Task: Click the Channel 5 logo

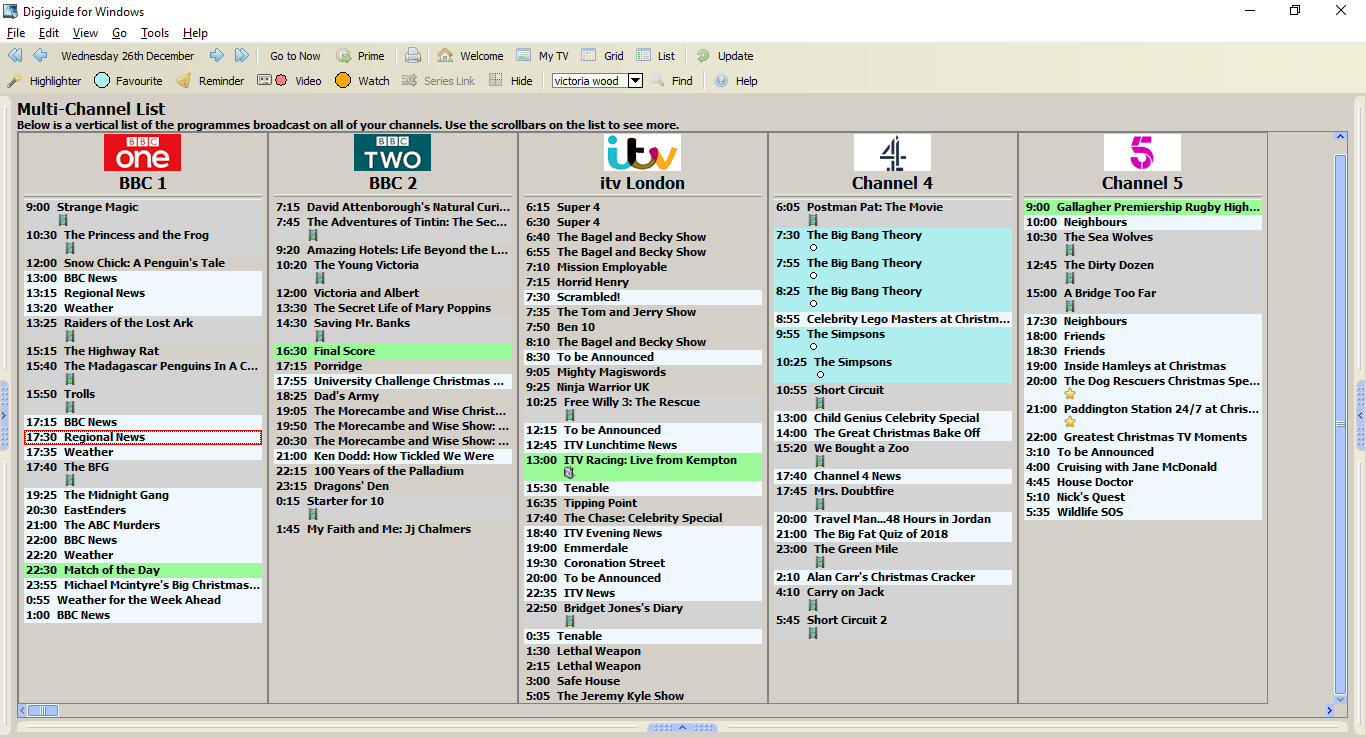Action: coord(1143,153)
